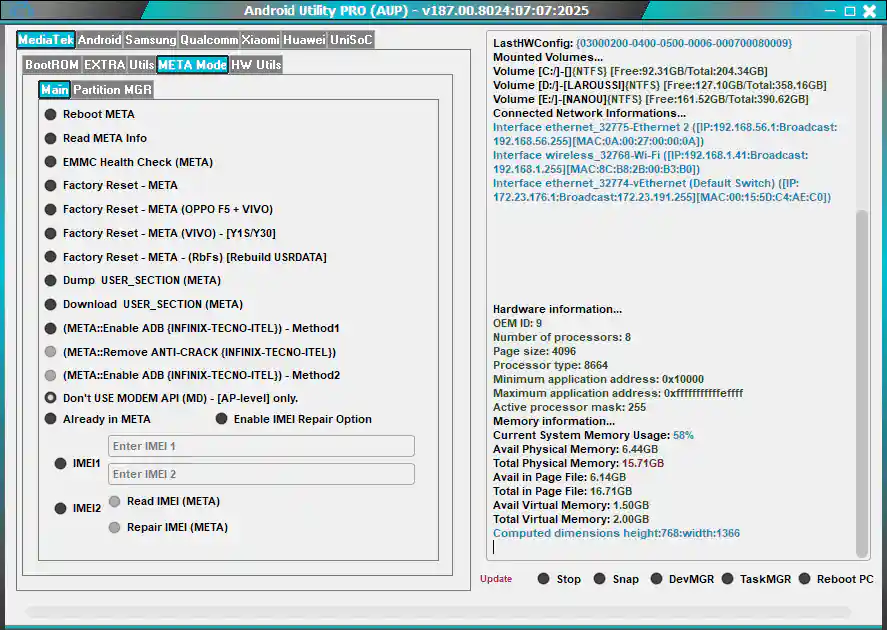Click the vEthernet Default Switch line
The width and height of the screenshot is (887, 630).
tap(662, 191)
